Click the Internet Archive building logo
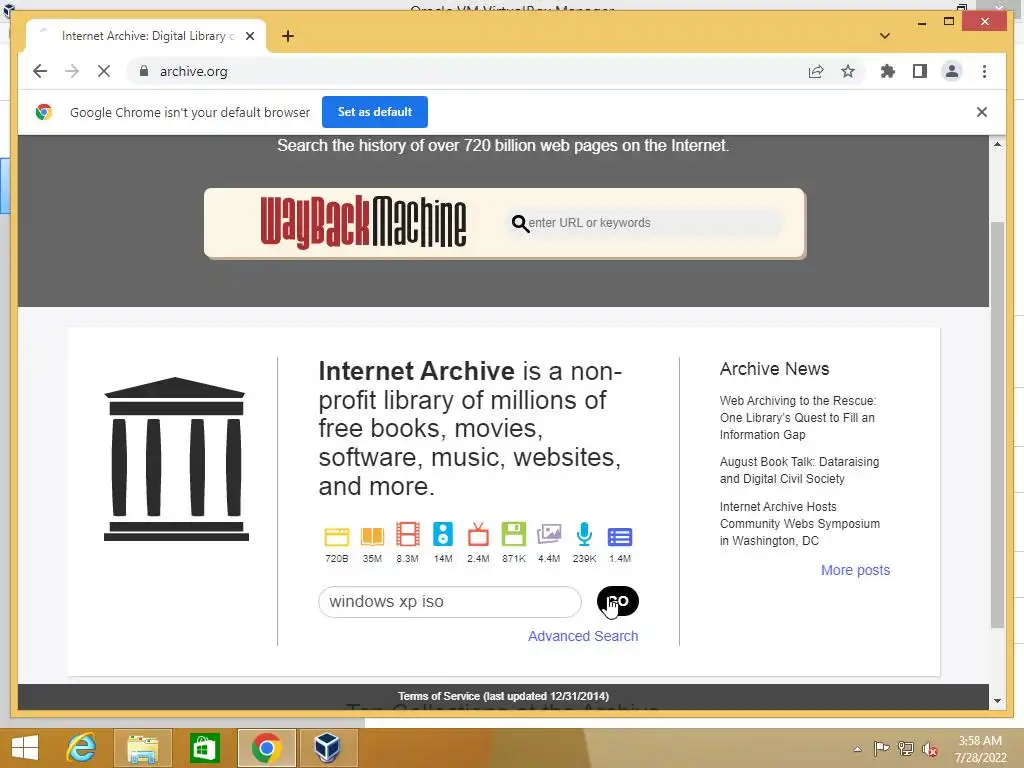 pos(176,459)
